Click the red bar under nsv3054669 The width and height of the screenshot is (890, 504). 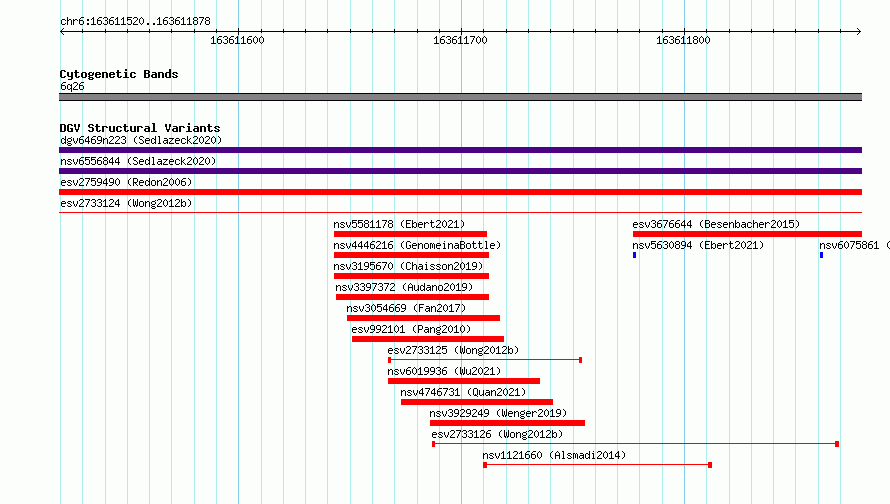(423, 318)
